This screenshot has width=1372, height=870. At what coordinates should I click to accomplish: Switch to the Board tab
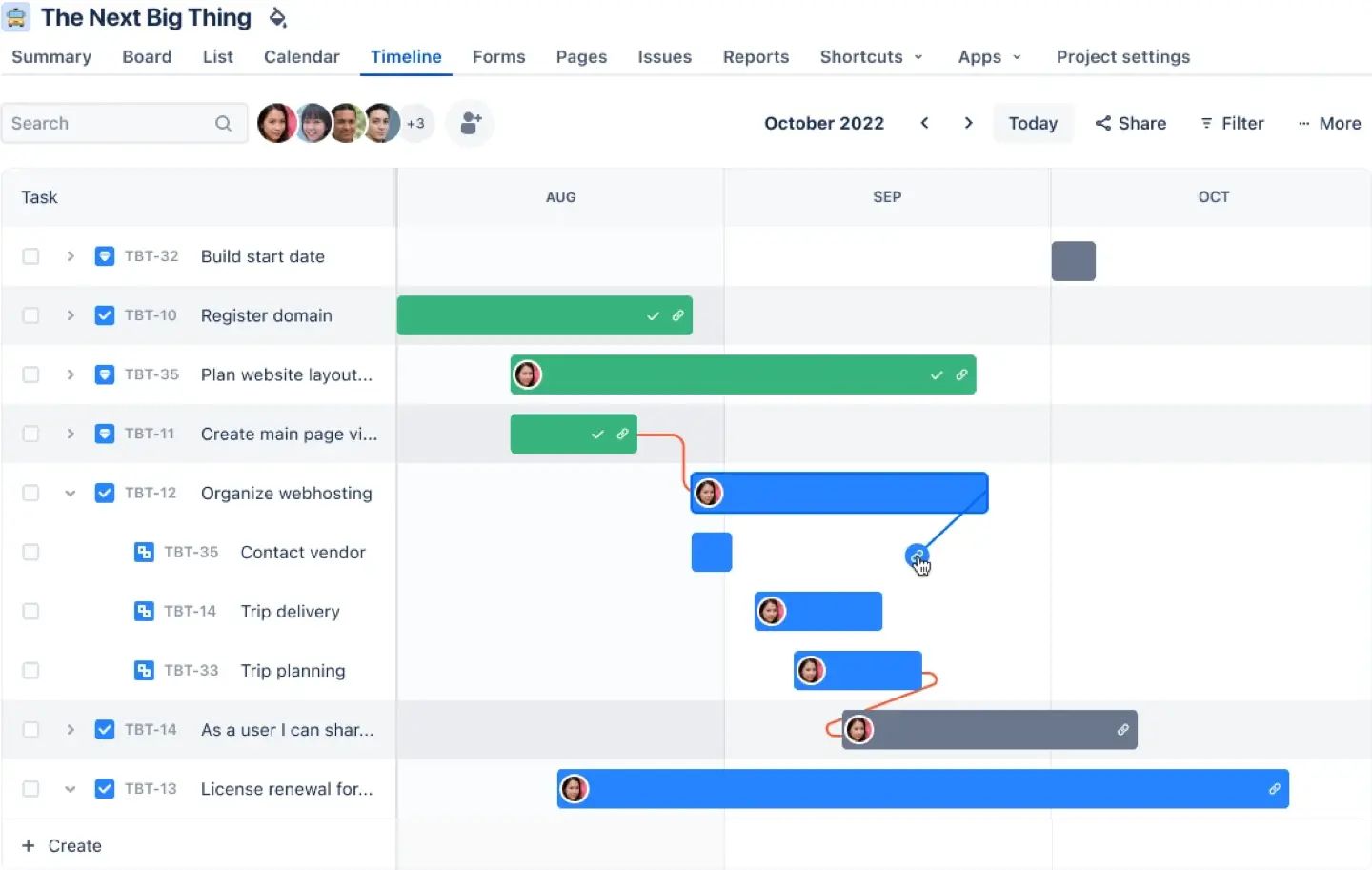point(147,57)
